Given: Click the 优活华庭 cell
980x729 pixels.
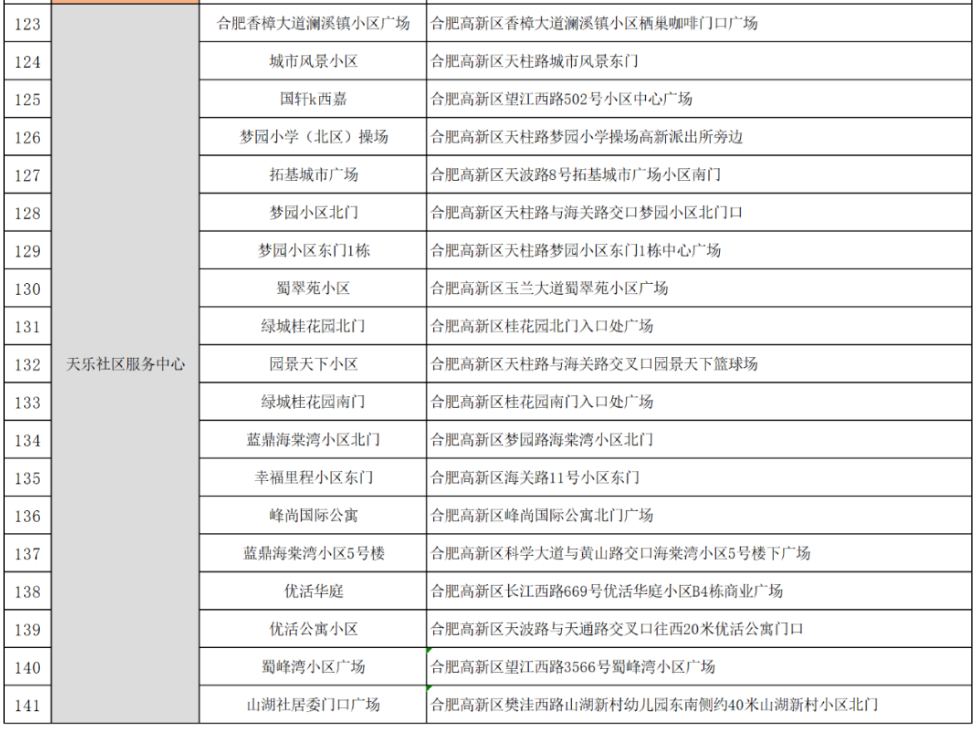Looking at the screenshot, I should pyautogui.click(x=313, y=591).
